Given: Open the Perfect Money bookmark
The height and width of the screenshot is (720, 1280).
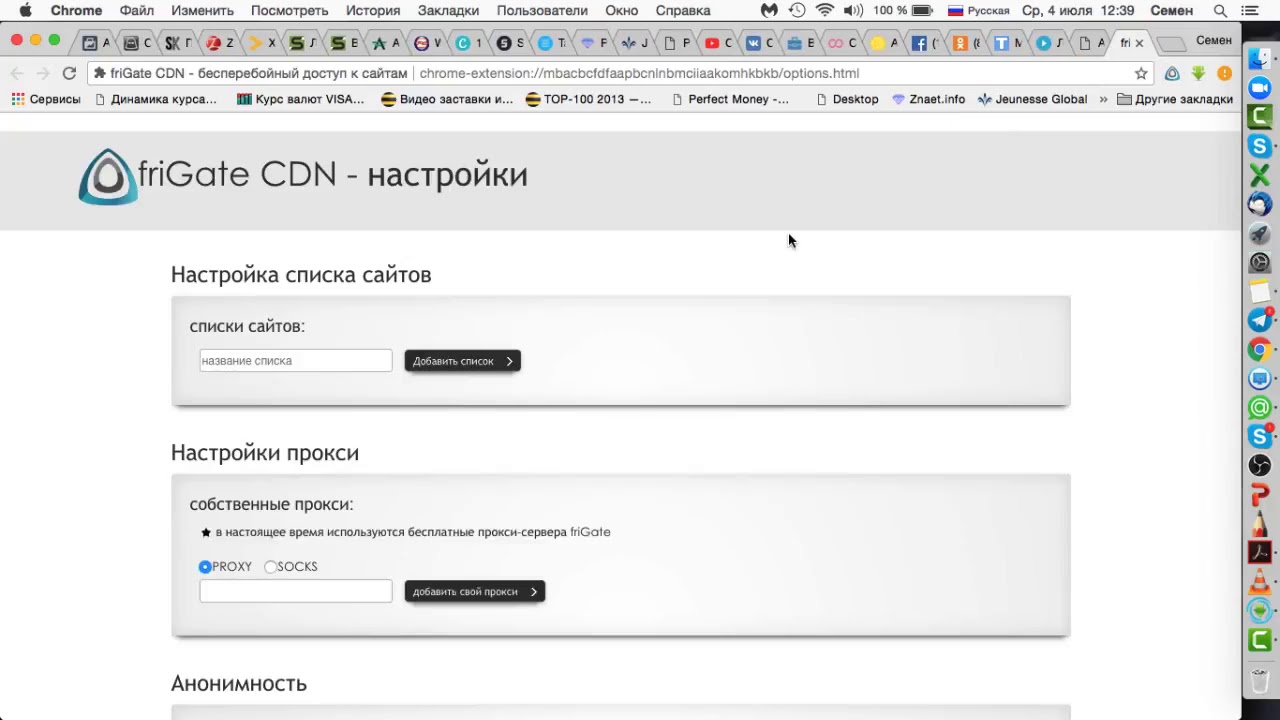Looking at the screenshot, I should [730, 99].
